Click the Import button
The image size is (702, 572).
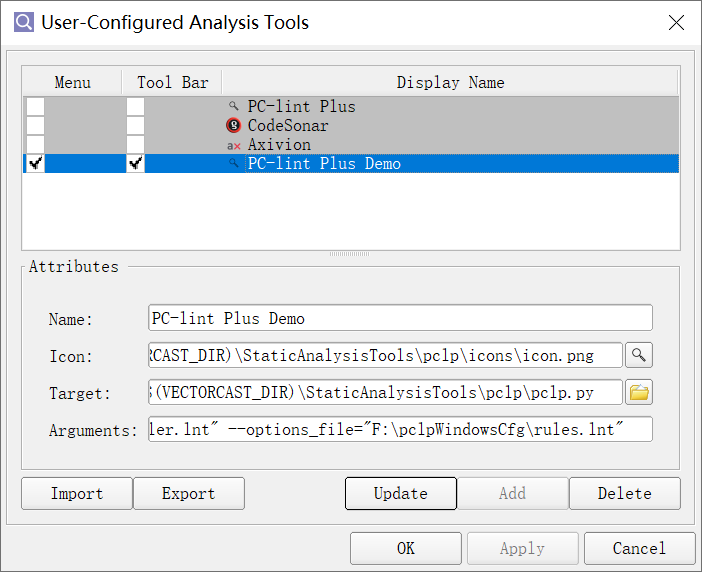(77, 494)
